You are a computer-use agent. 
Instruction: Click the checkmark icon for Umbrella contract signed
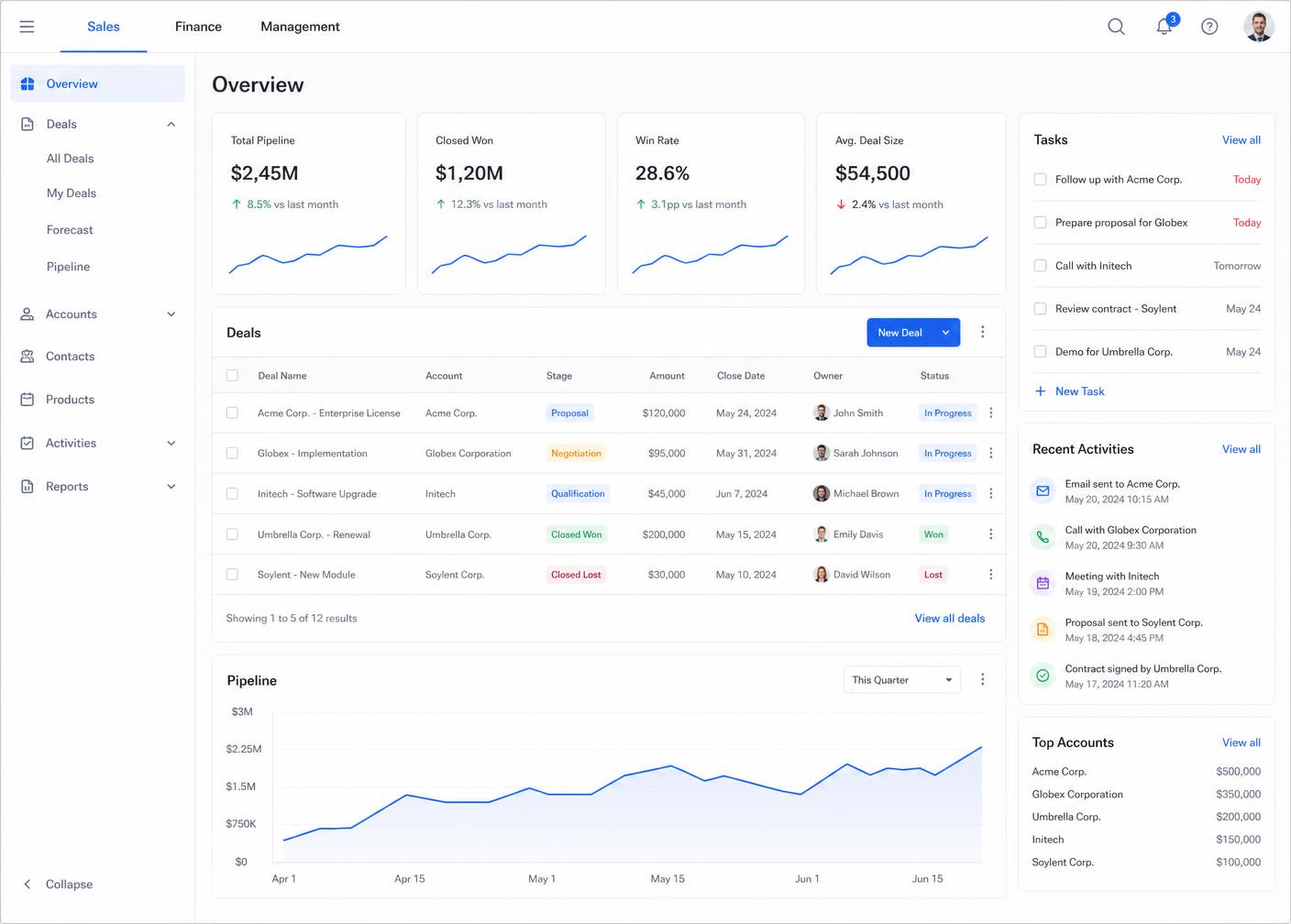pos(1043,676)
